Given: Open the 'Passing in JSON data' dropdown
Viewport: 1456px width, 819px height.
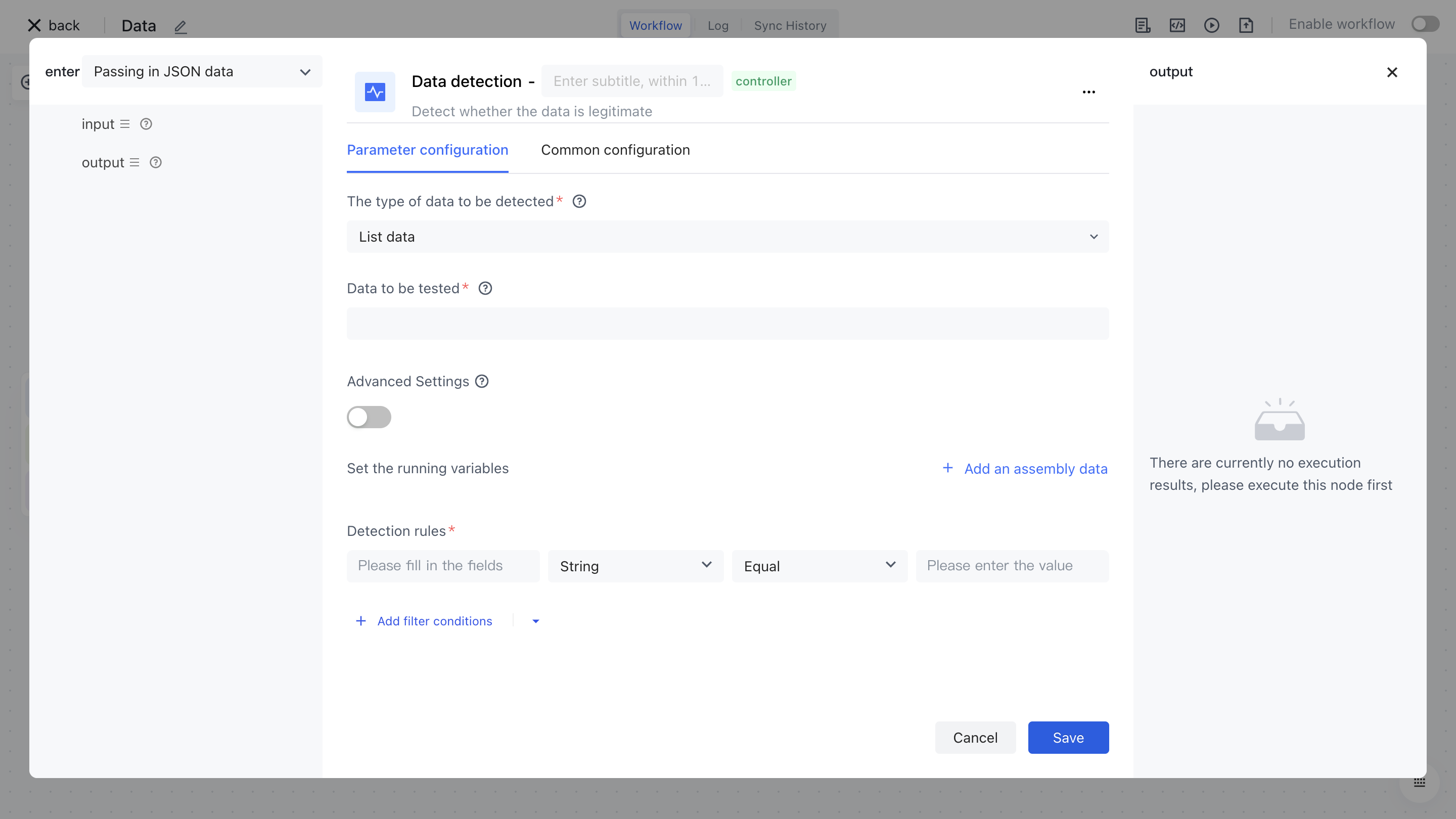Looking at the screenshot, I should coord(202,71).
